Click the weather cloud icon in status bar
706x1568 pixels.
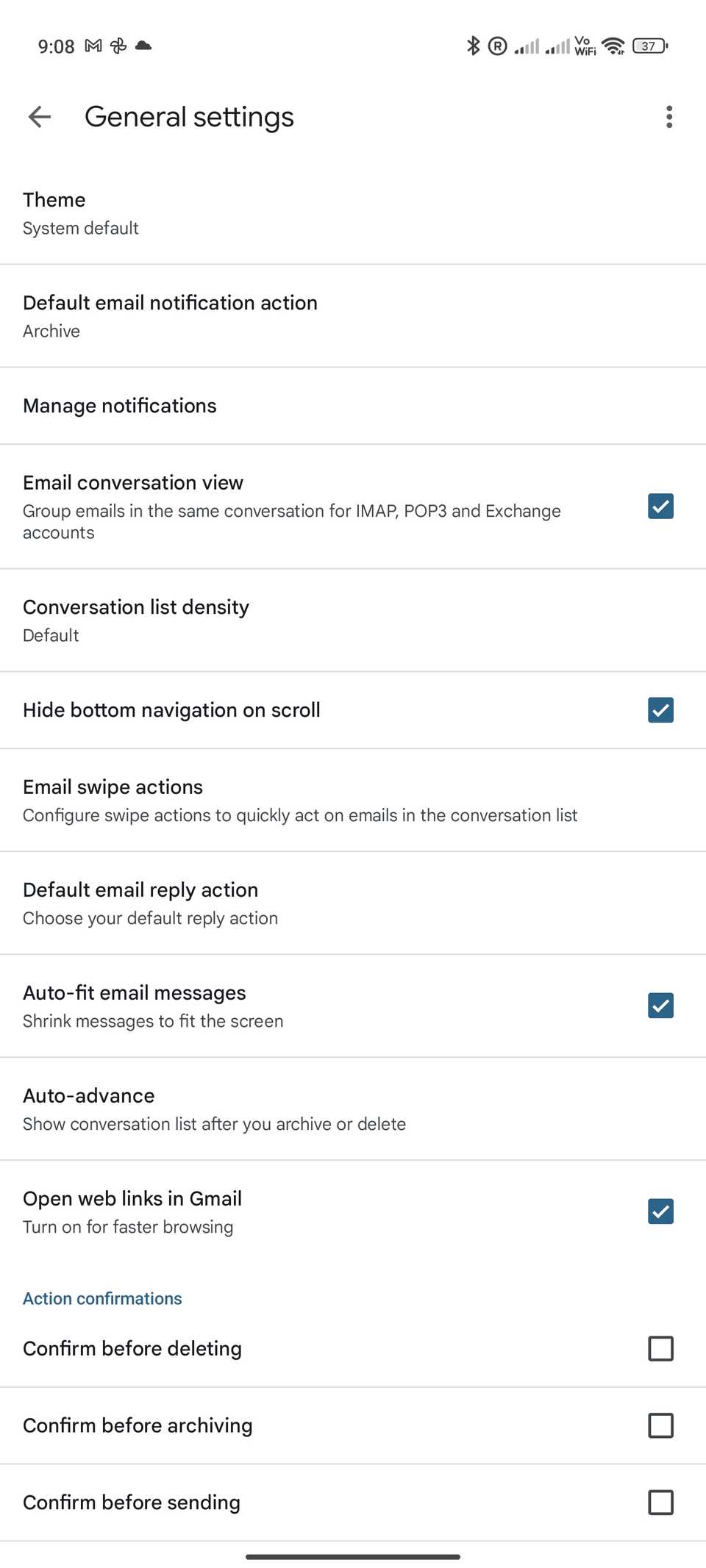tap(143, 46)
